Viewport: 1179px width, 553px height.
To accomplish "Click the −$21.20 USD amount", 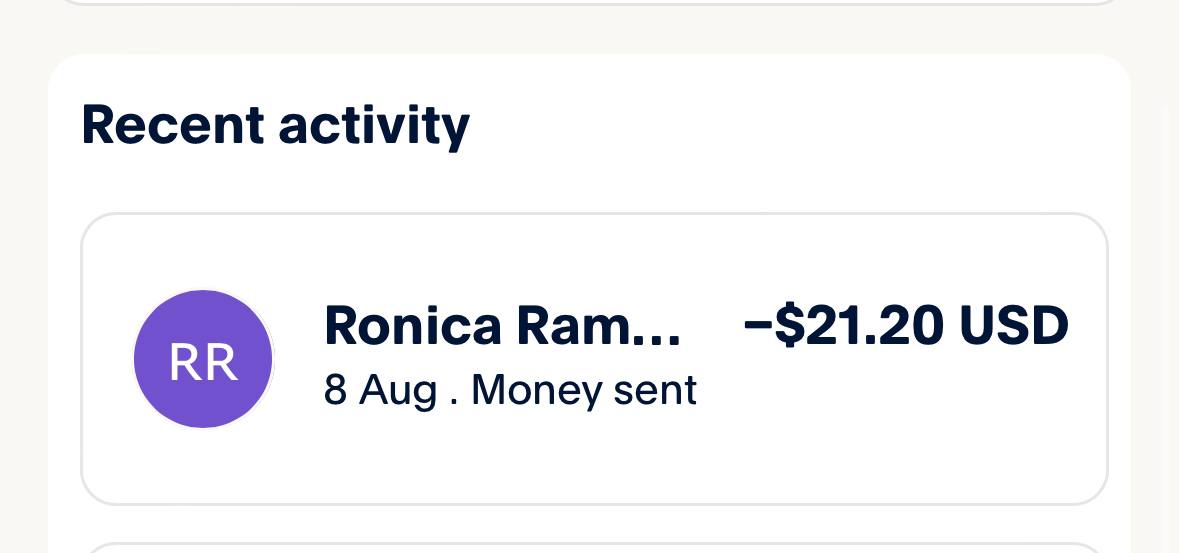I will point(906,326).
